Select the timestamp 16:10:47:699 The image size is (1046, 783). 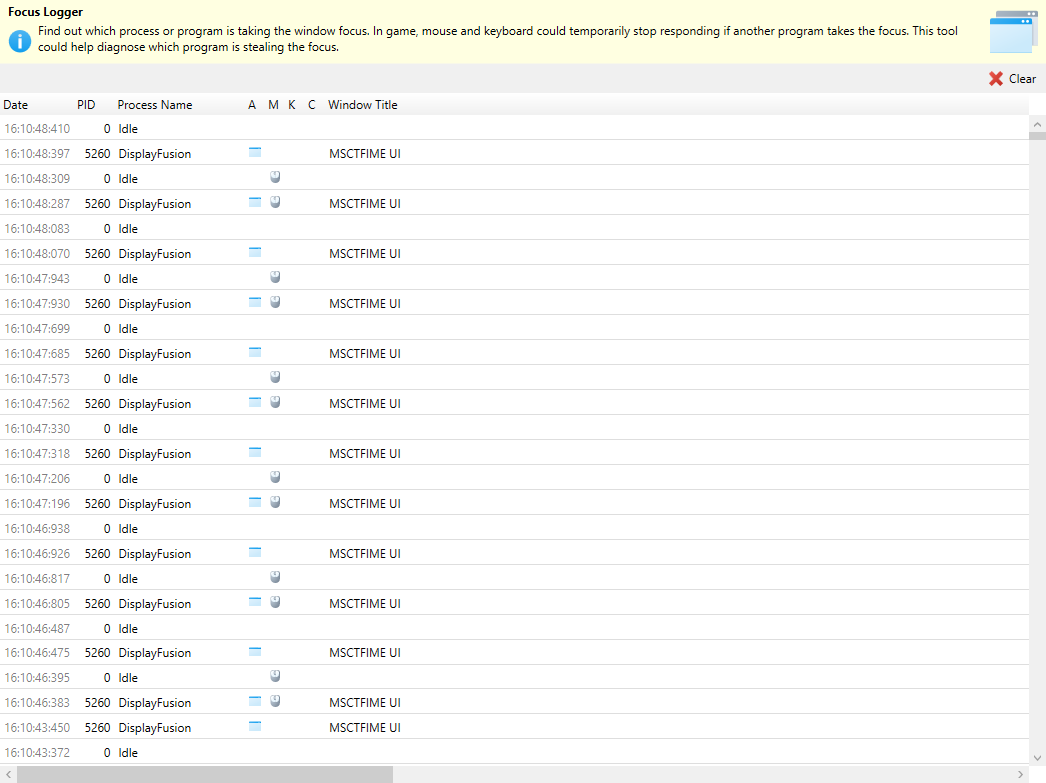[37, 329]
